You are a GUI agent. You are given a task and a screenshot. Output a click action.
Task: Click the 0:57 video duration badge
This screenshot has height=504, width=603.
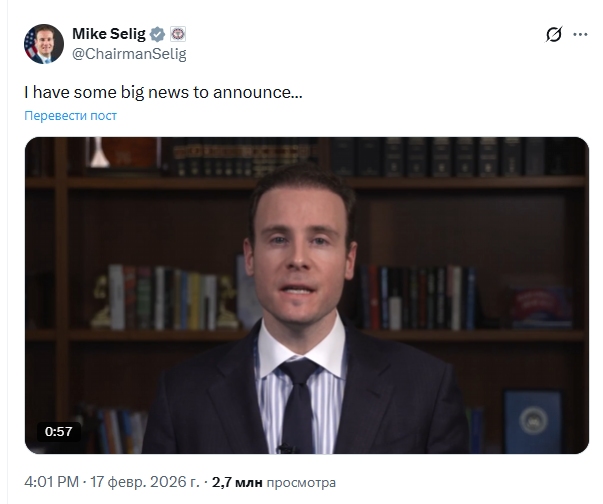coord(58,431)
